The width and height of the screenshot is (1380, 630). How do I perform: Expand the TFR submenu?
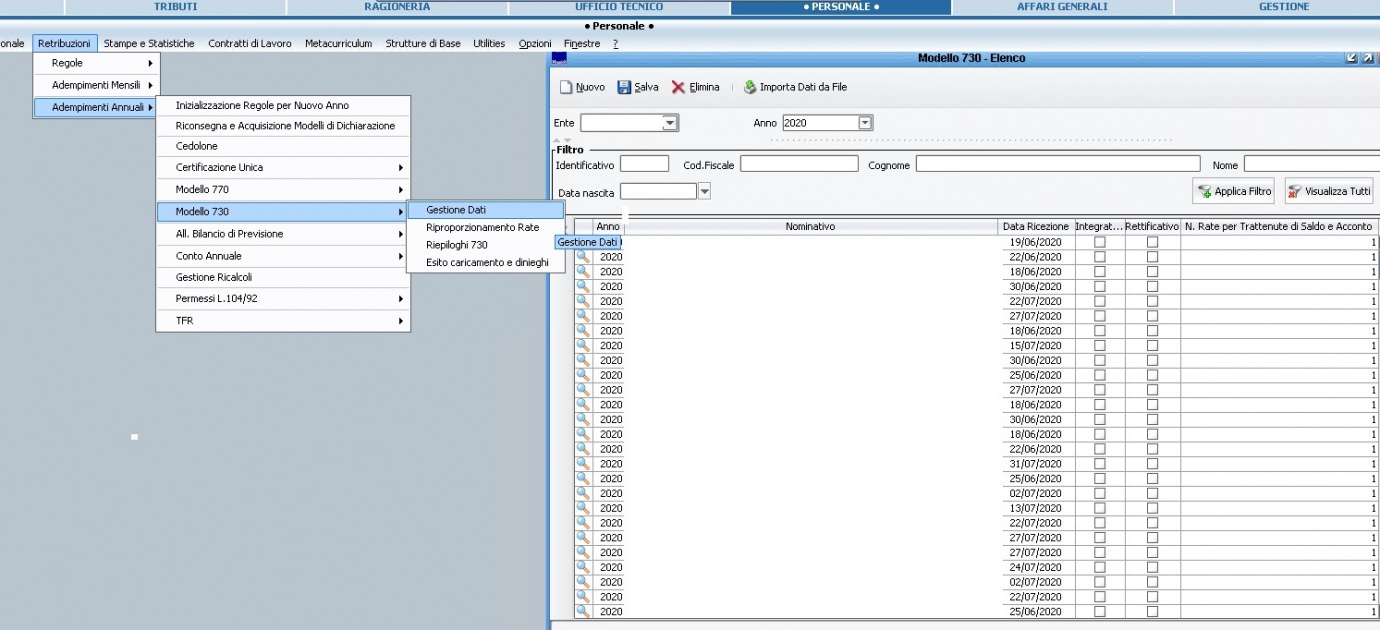(x=283, y=321)
